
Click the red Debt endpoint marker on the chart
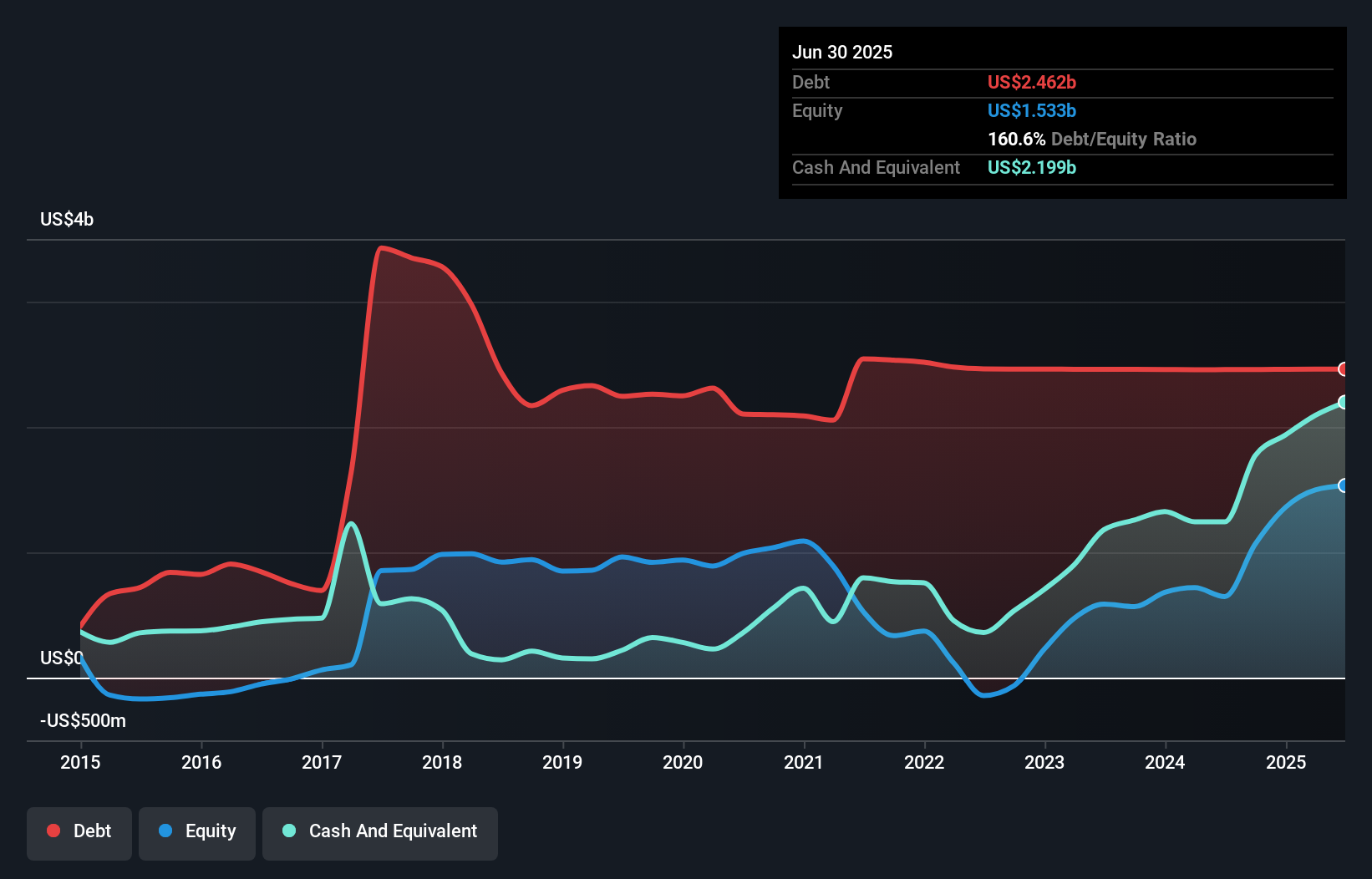(1343, 369)
